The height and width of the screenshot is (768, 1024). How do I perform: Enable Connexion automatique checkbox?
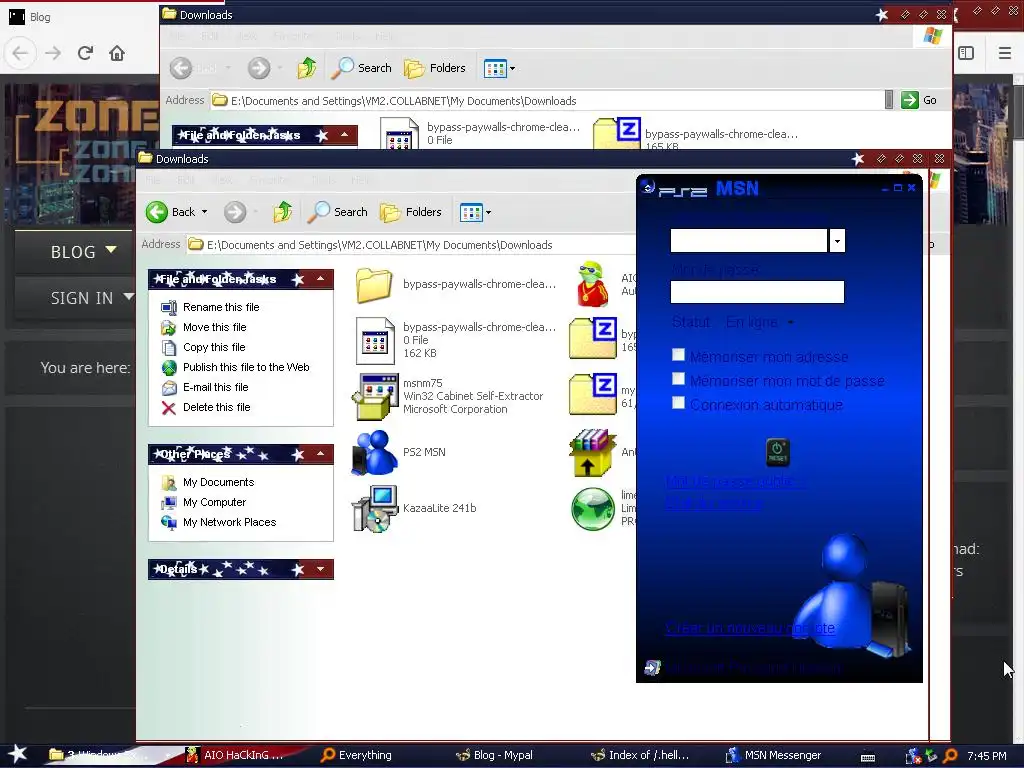tap(679, 402)
